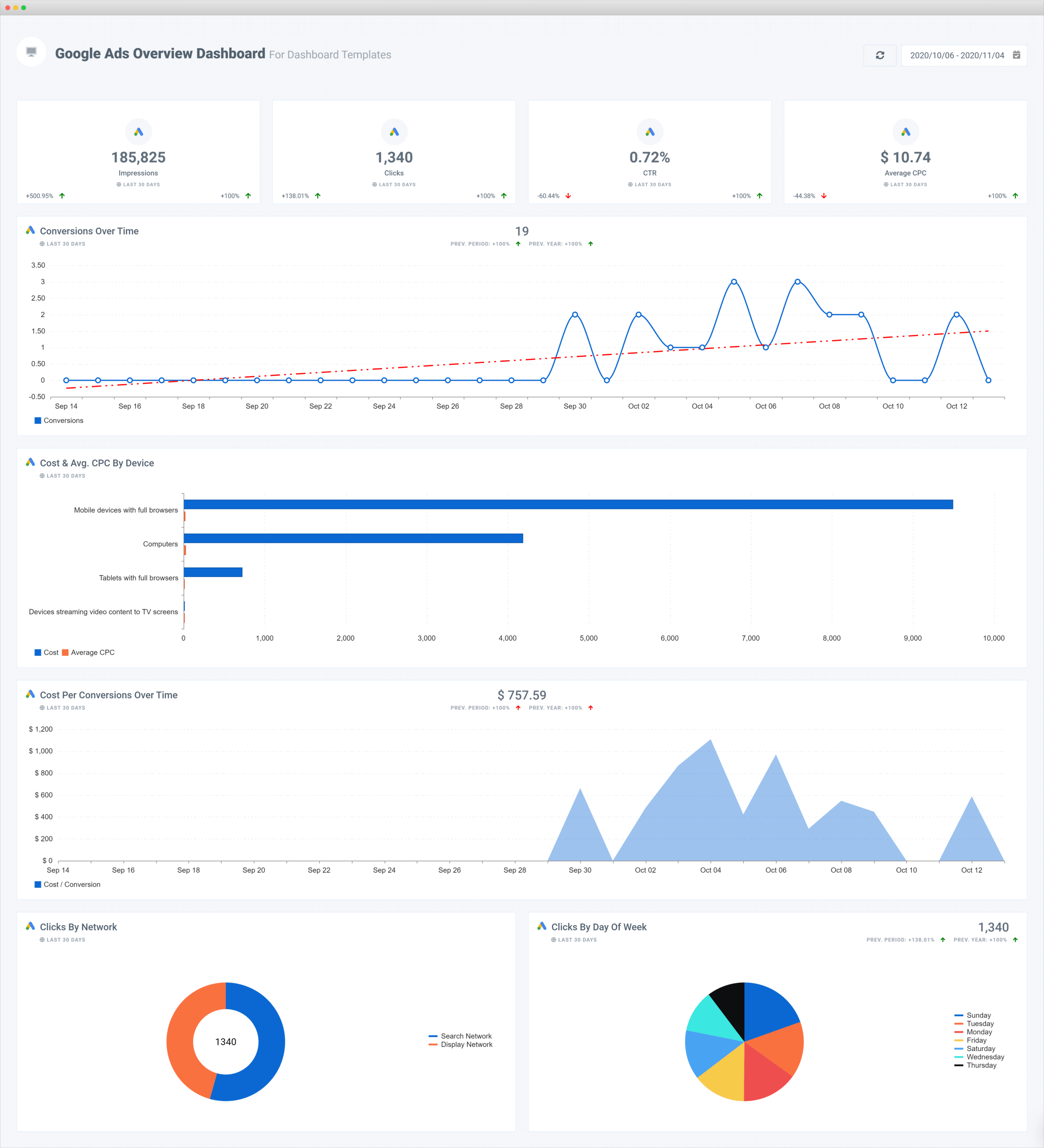Click the dashboard monitor icon by title
The width and height of the screenshot is (1044, 1148).
coord(31,52)
